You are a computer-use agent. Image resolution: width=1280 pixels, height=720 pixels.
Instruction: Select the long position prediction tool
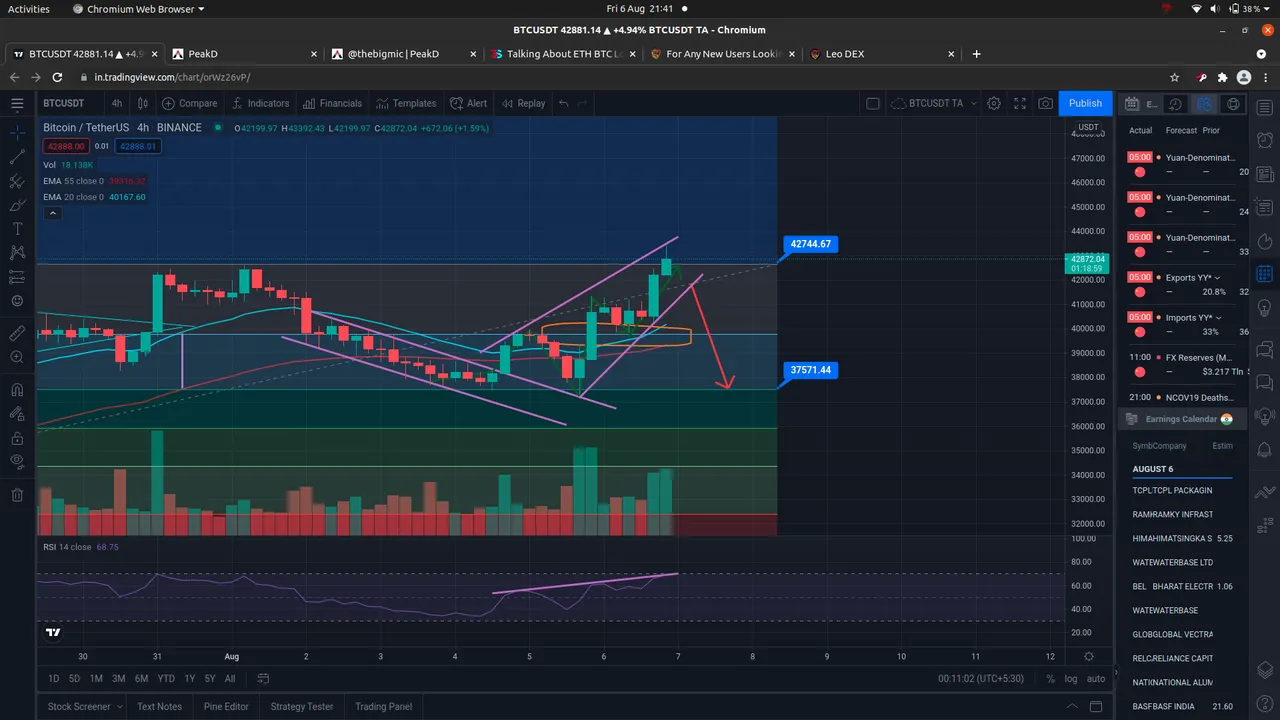[x=17, y=277]
